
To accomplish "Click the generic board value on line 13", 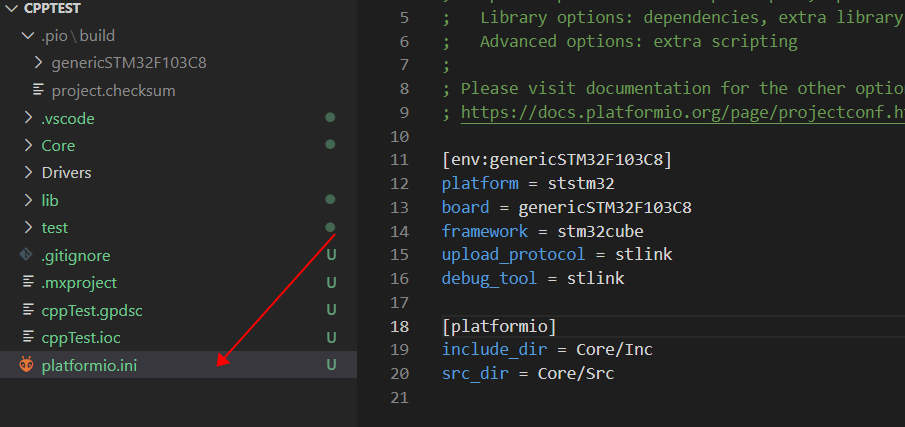I will click(x=605, y=208).
